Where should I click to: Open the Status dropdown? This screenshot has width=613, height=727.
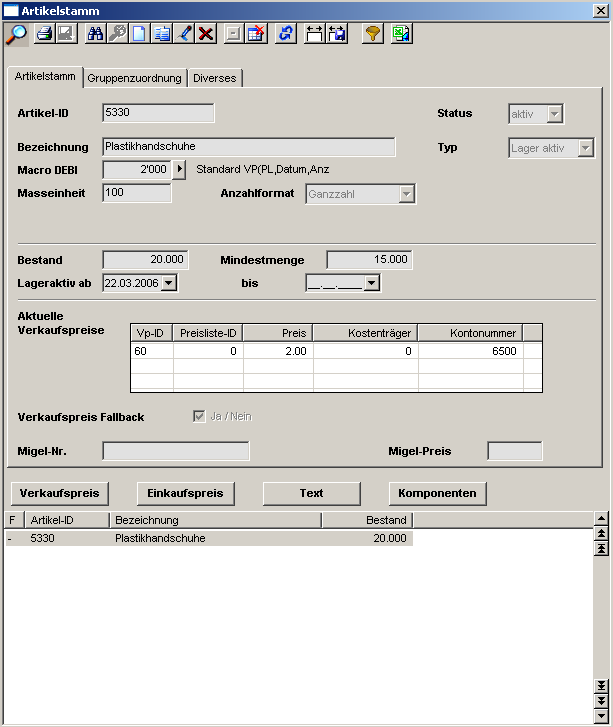(555, 114)
